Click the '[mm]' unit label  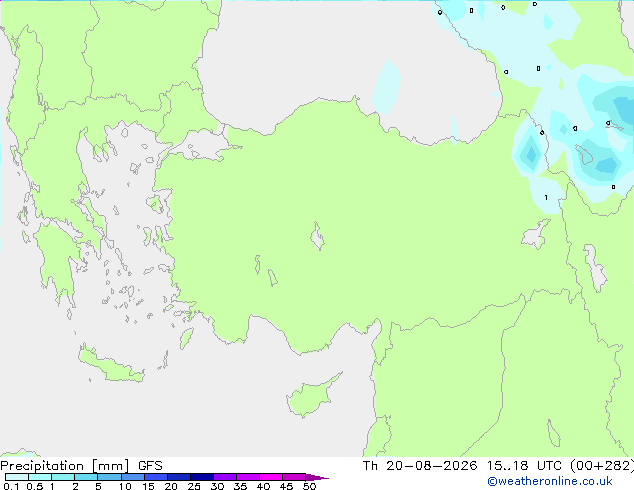(x=111, y=466)
